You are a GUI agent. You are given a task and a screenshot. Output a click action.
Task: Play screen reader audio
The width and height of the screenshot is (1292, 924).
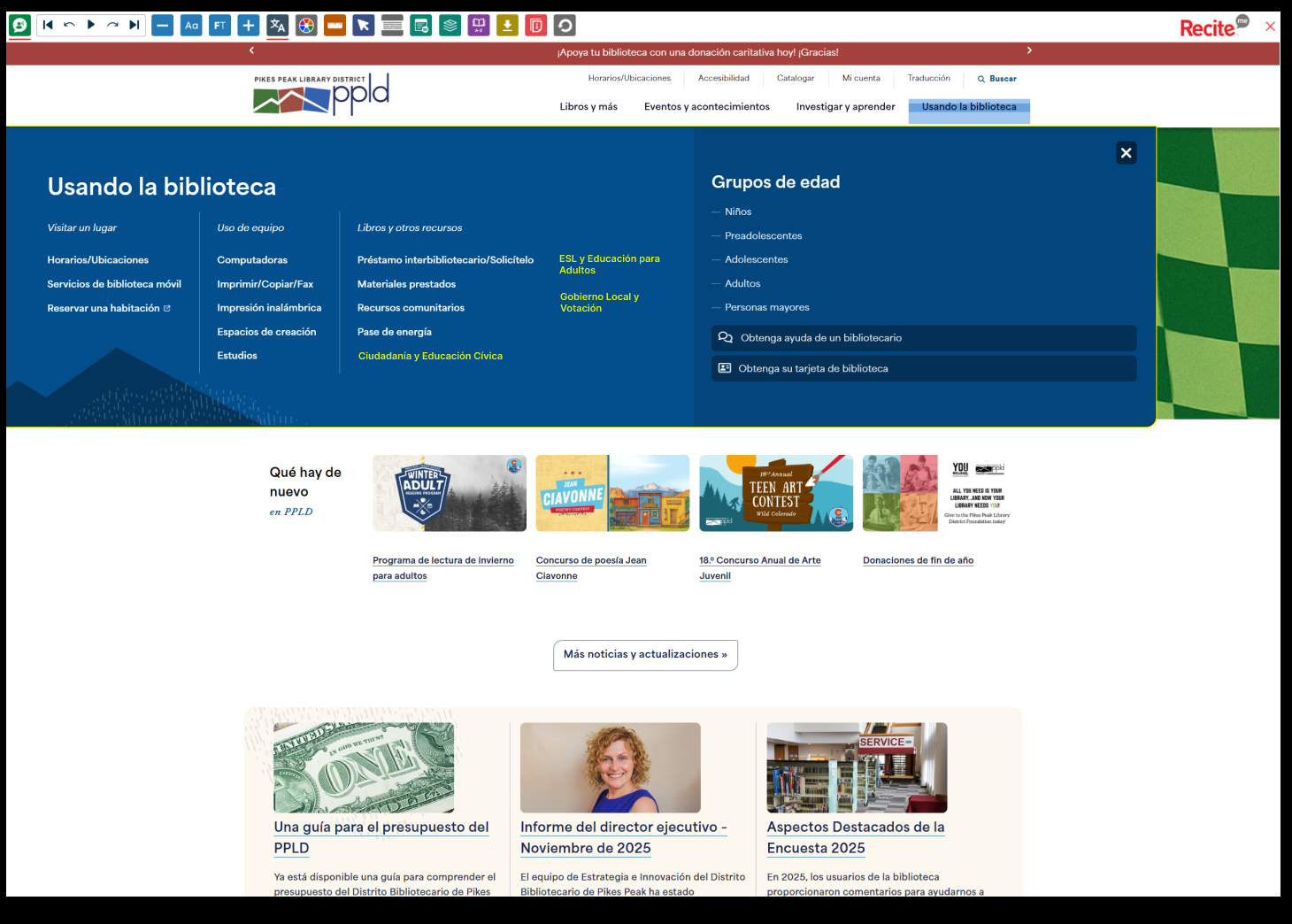tap(90, 26)
